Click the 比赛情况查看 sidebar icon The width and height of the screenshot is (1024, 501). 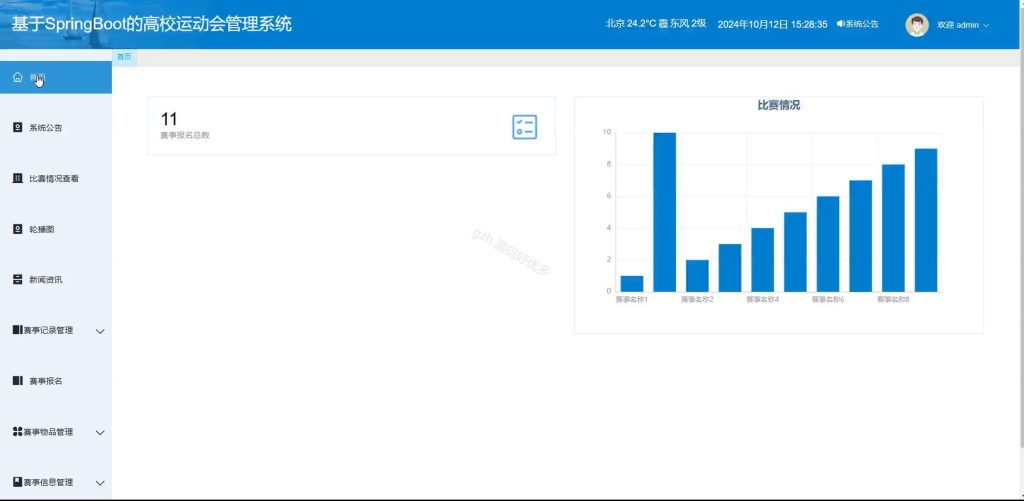18,178
